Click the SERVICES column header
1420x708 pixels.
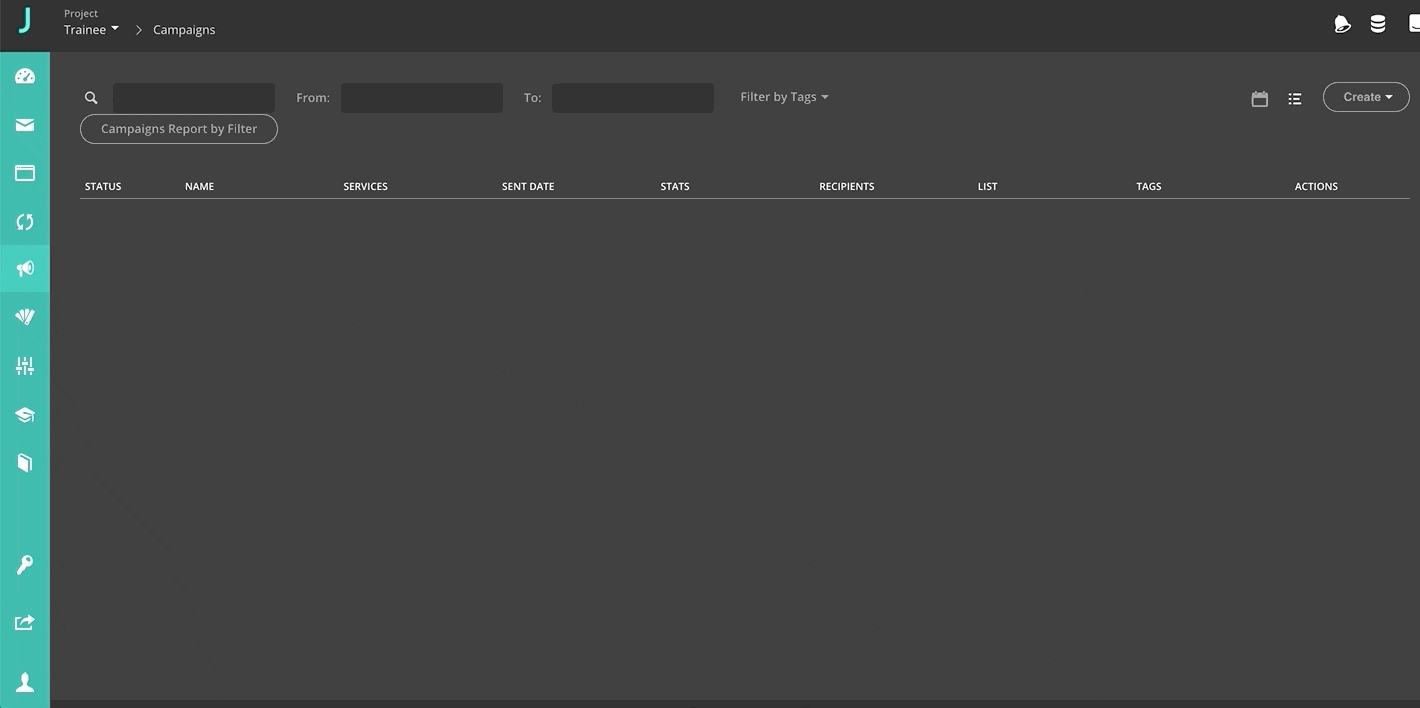click(x=365, y=186)
